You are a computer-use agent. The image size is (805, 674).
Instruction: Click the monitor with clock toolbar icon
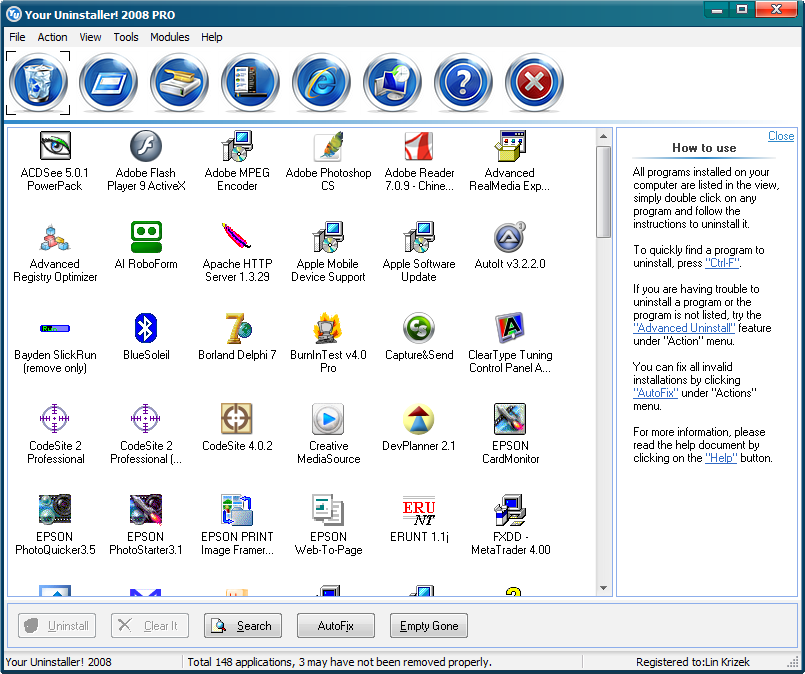coord(392,83)
